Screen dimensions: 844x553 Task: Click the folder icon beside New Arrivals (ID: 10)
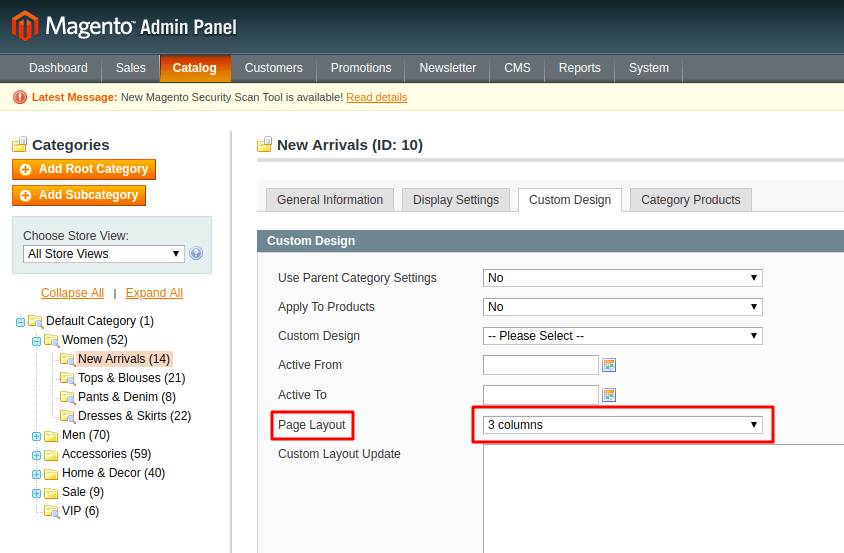[264, 144]
